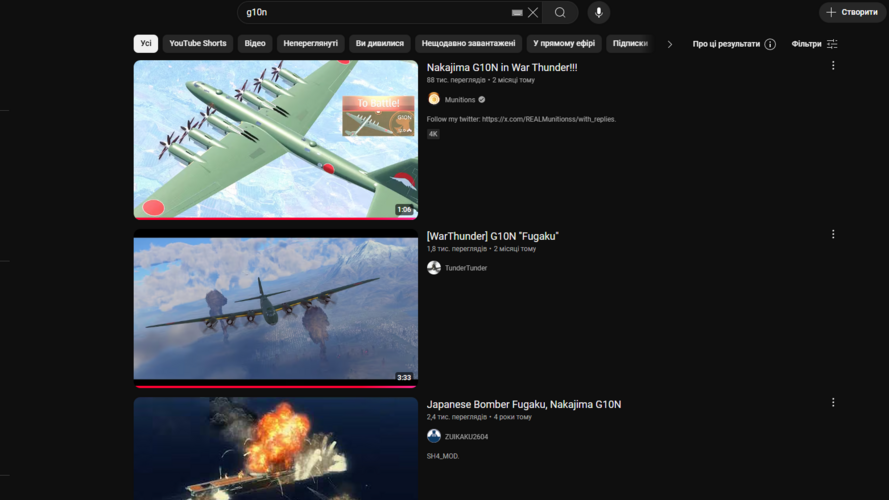
Task: Open TunderTunder channel avatar
Action: pyautogui.click(x=434, y=268)
